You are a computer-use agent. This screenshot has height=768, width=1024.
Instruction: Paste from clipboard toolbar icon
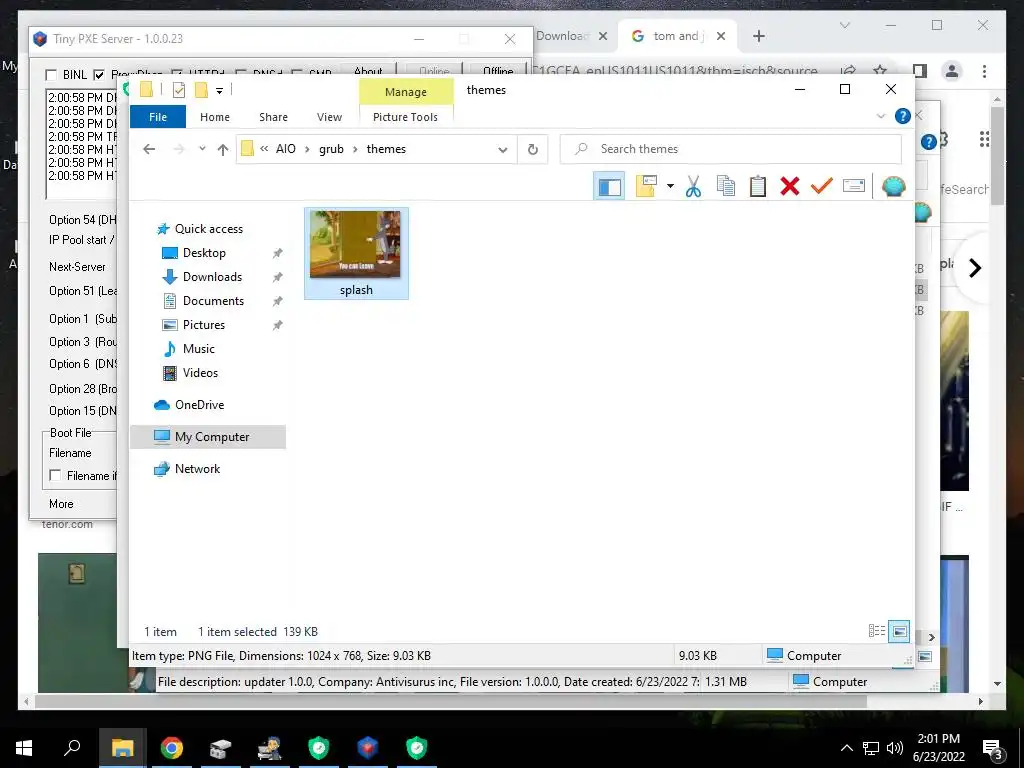click(758, 186)
